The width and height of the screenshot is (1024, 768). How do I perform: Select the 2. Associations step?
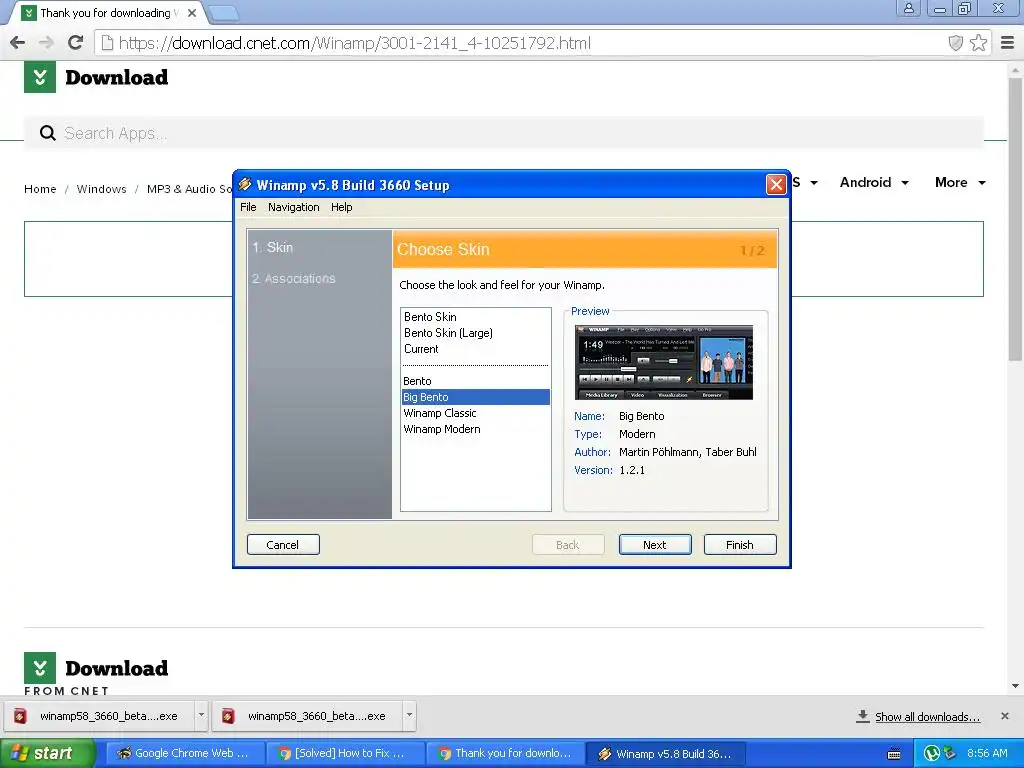click(x=293, y=278)
